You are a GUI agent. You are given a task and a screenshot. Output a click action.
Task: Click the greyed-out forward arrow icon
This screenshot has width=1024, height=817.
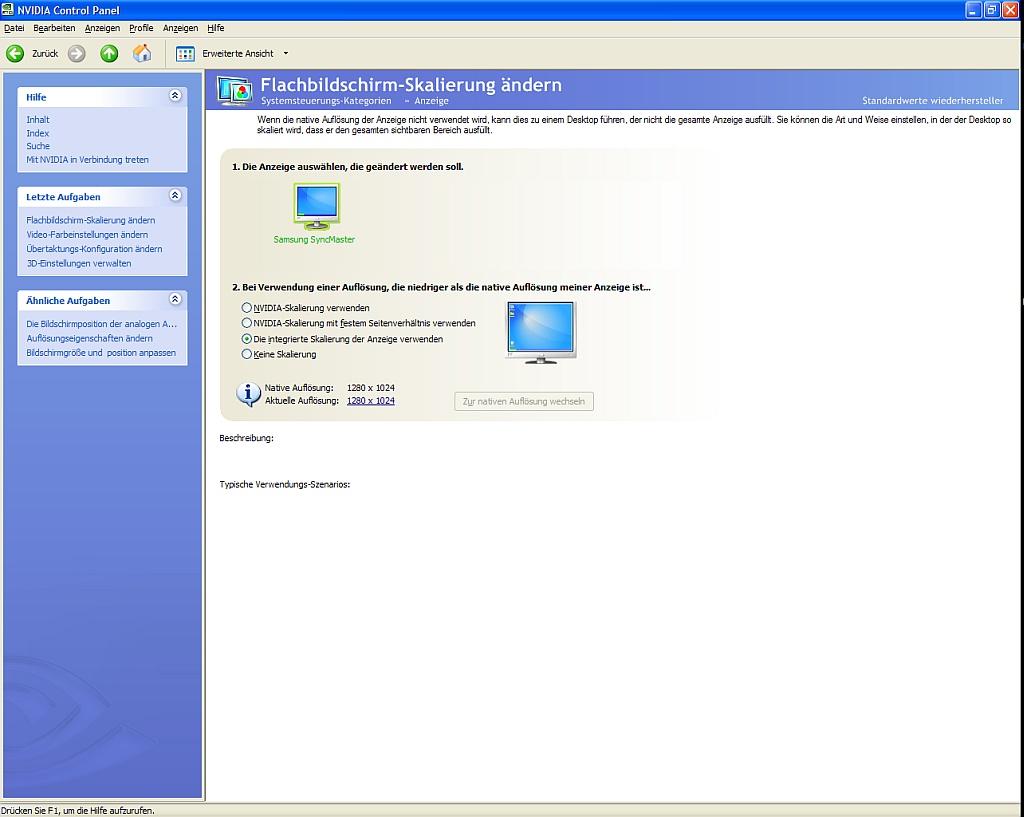[x=76, y=54]
